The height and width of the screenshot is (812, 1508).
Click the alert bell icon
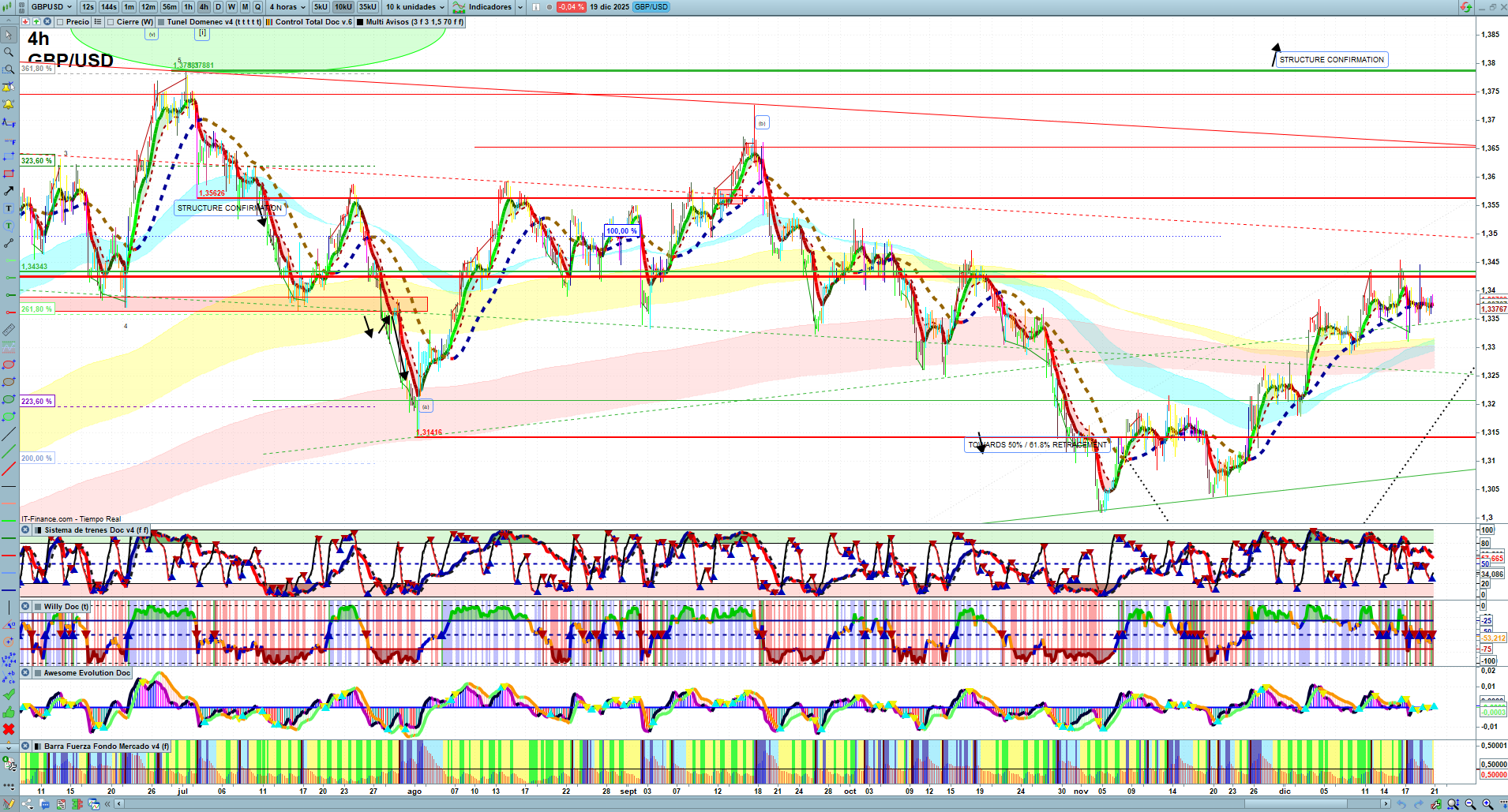tap(9, 104)
